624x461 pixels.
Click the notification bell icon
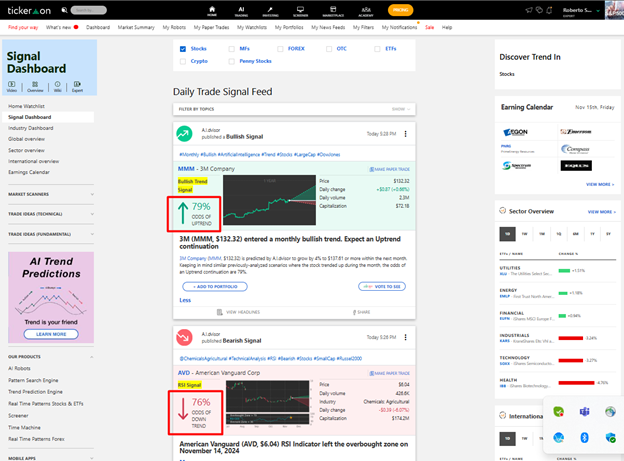pyautogui.click(x=549, y=10)
